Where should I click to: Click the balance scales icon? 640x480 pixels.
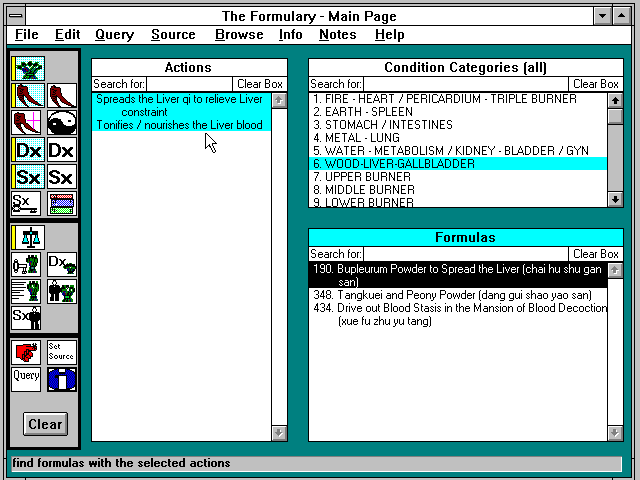(28, 238)
